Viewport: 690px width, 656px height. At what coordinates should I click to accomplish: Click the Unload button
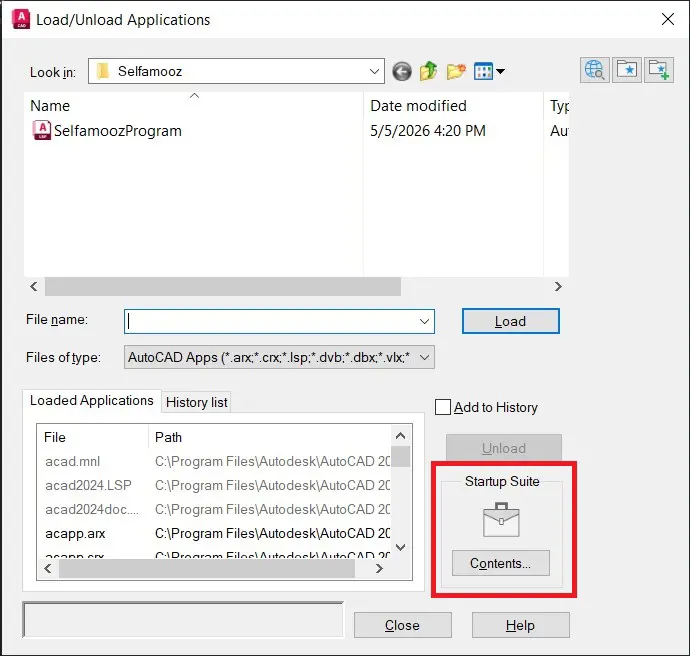point(504,448)
